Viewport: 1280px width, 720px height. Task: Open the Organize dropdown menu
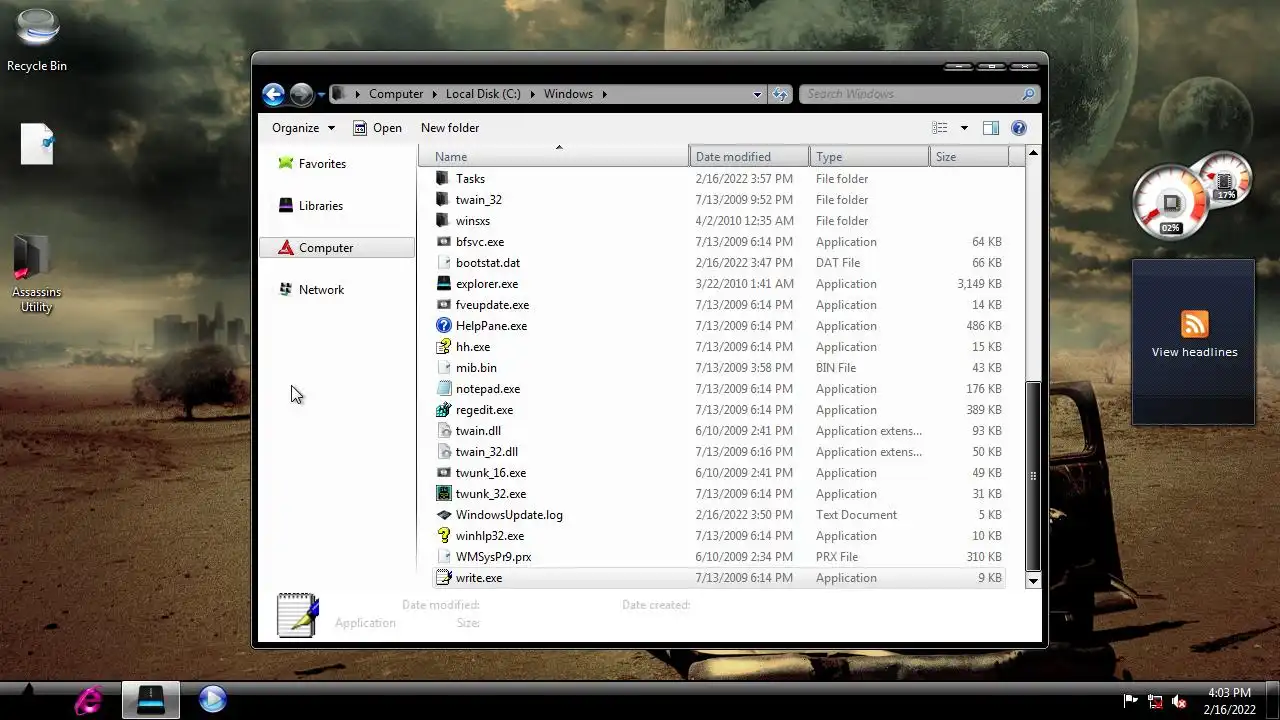point(303,128)
